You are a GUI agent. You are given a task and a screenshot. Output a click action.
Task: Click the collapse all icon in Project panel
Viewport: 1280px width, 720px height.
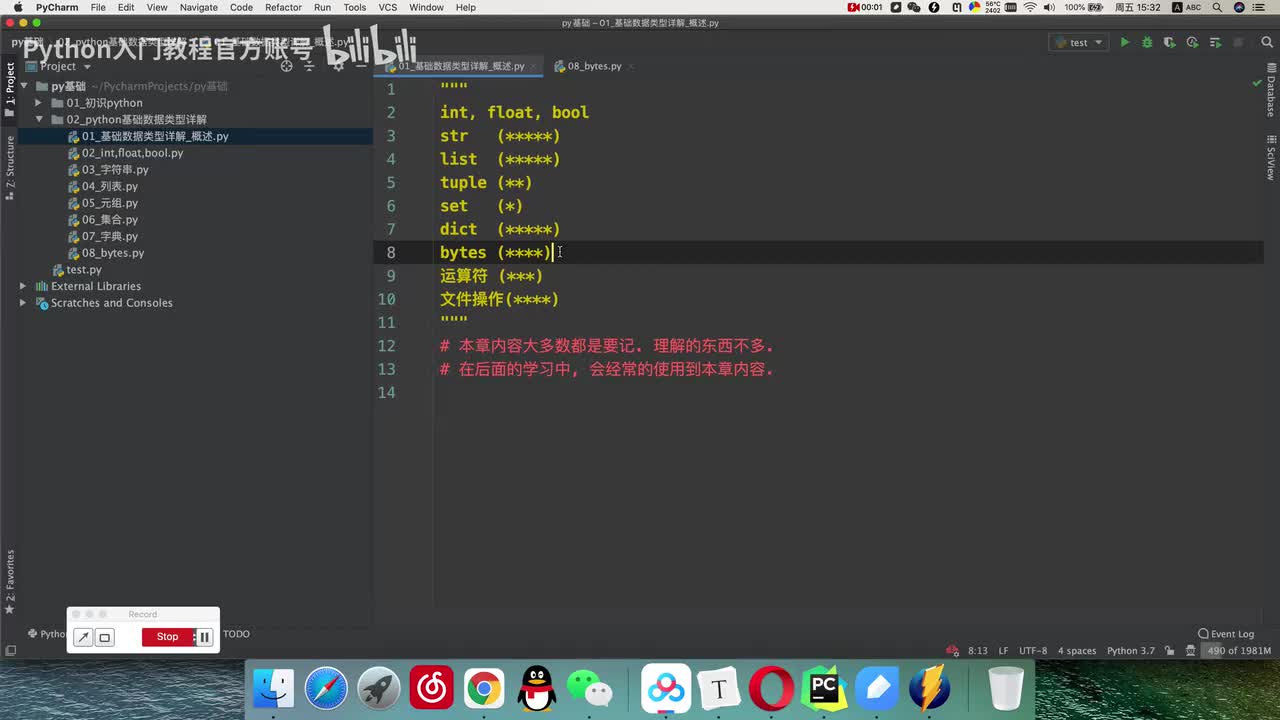pos(308,66)
